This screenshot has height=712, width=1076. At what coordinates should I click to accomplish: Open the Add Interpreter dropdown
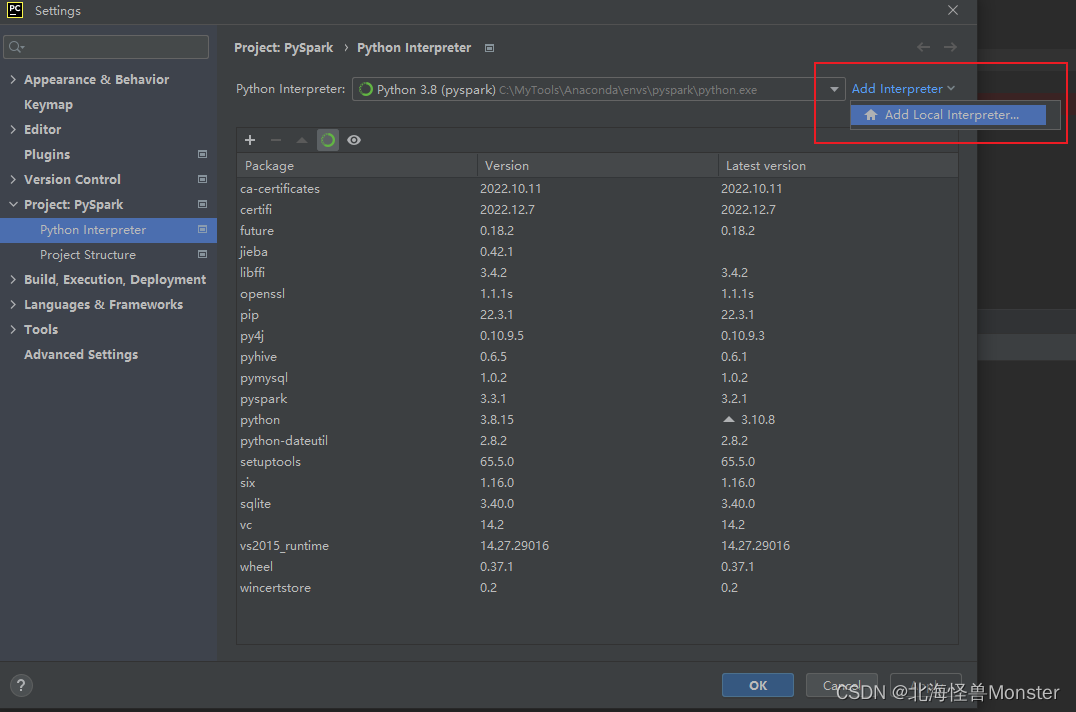(x=903, y=88)
